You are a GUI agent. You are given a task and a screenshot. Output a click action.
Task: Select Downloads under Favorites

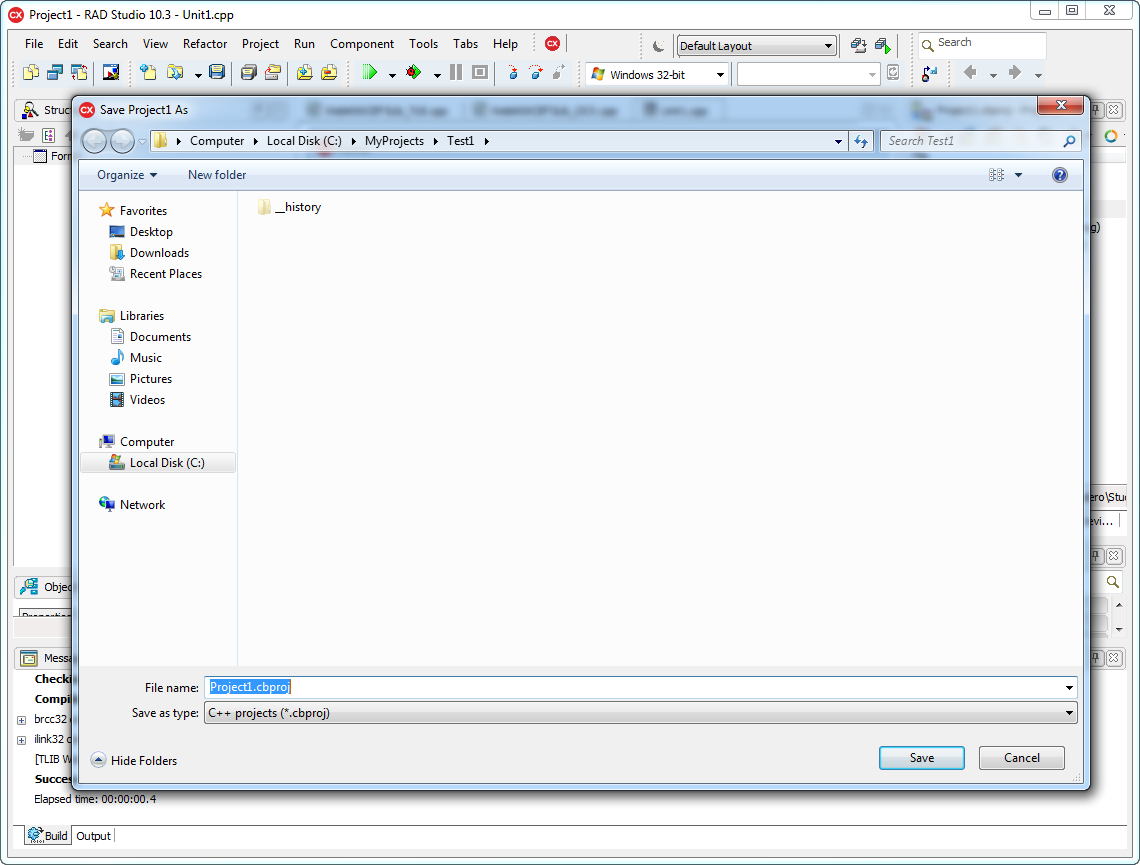click(x=159, y=253)
